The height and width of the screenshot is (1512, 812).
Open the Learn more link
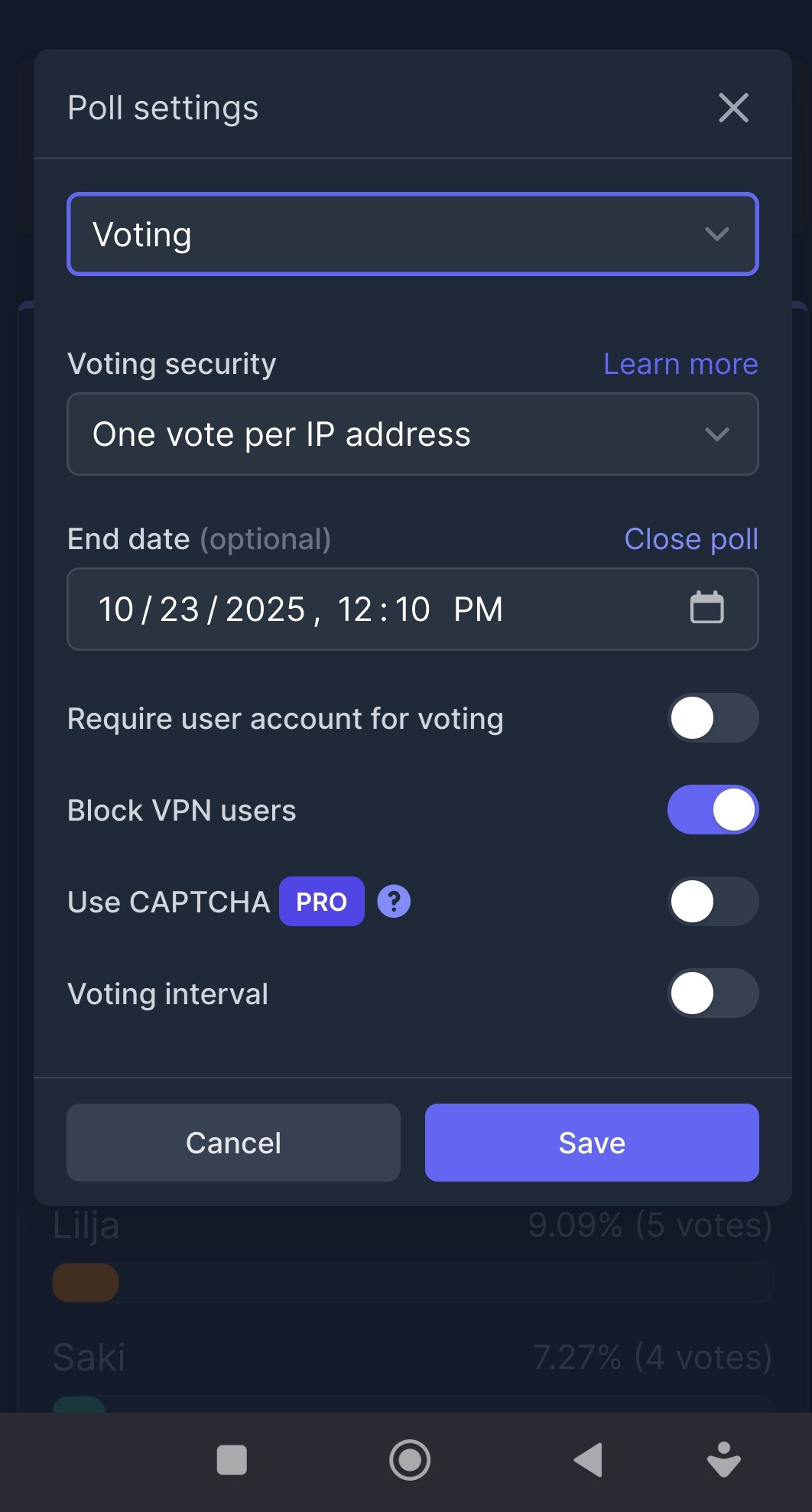click(x=680, y=364)
